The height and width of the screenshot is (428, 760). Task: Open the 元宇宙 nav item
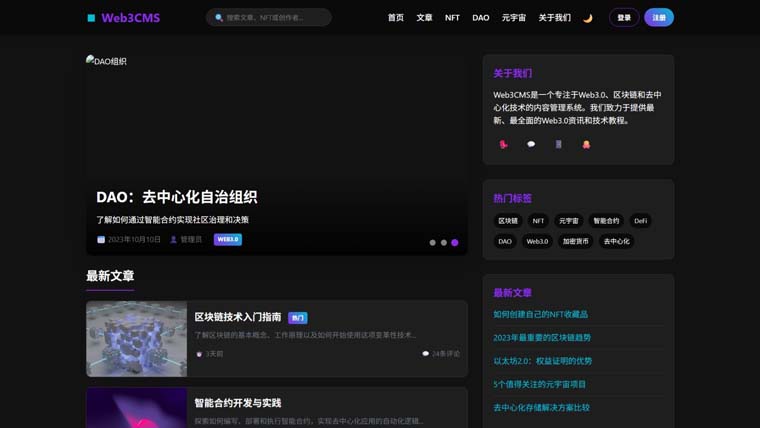(514, 17)
